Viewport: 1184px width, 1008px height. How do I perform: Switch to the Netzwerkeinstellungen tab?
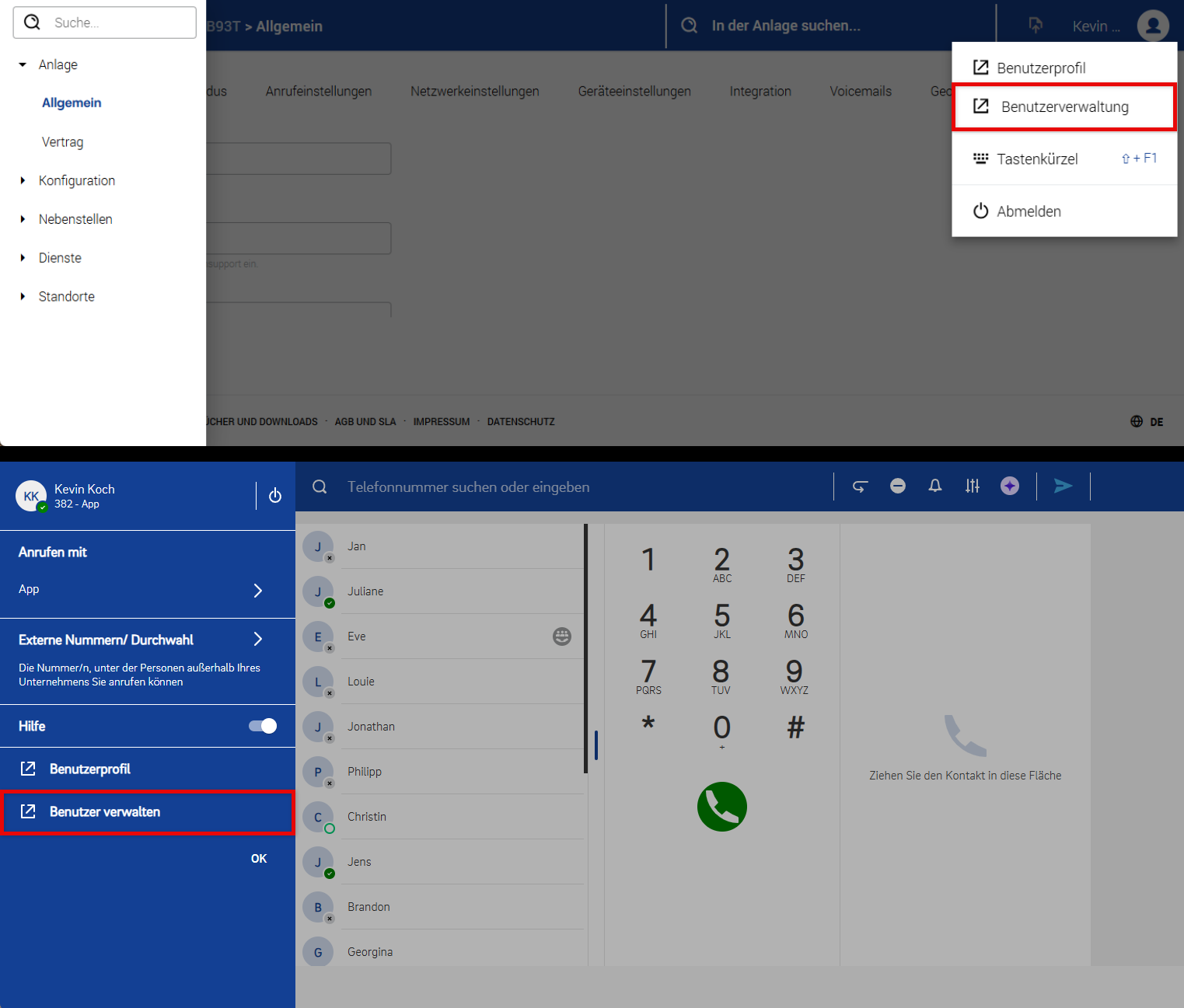pos(474,91)
